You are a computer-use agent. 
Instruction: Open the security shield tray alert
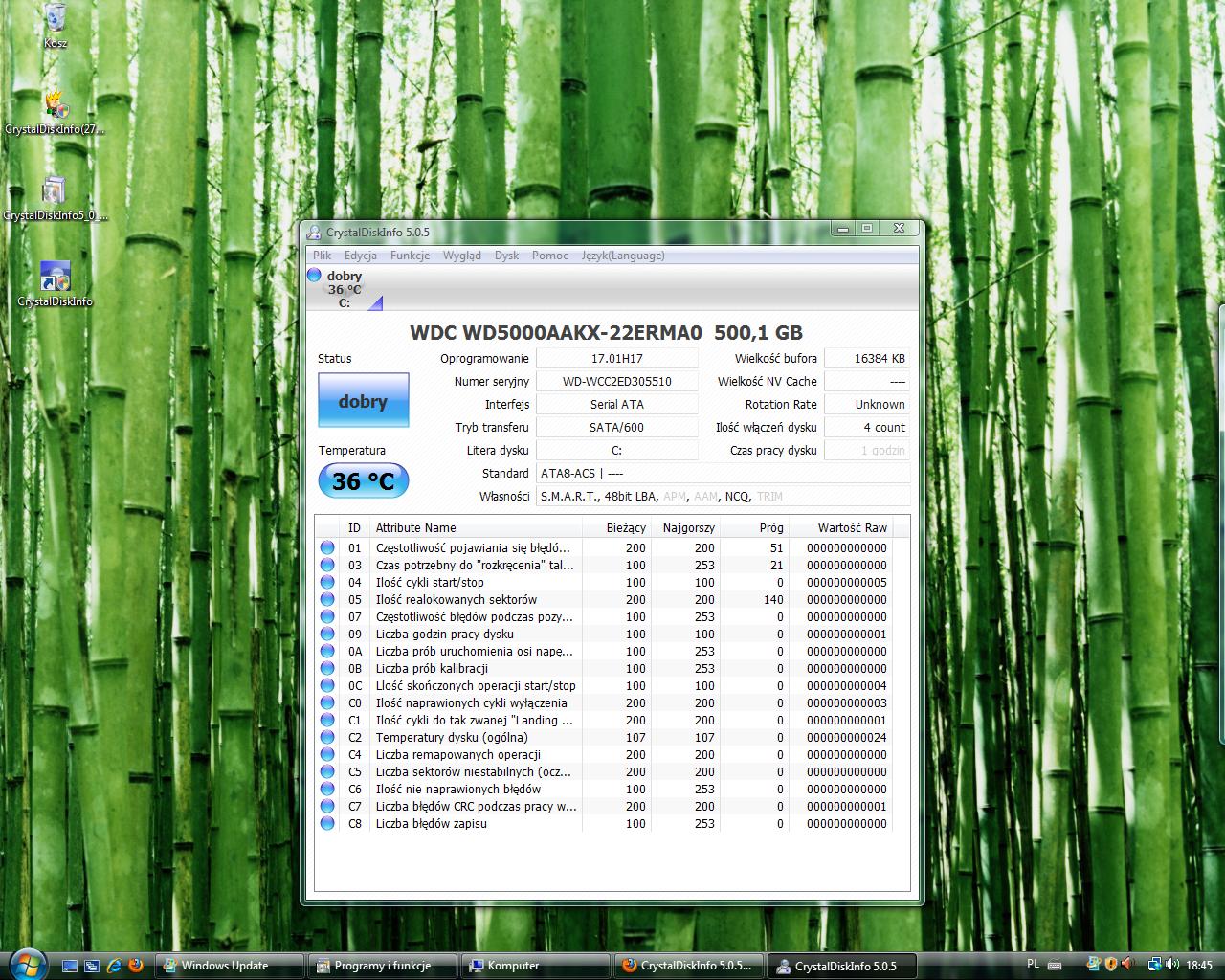point(1111,965)
